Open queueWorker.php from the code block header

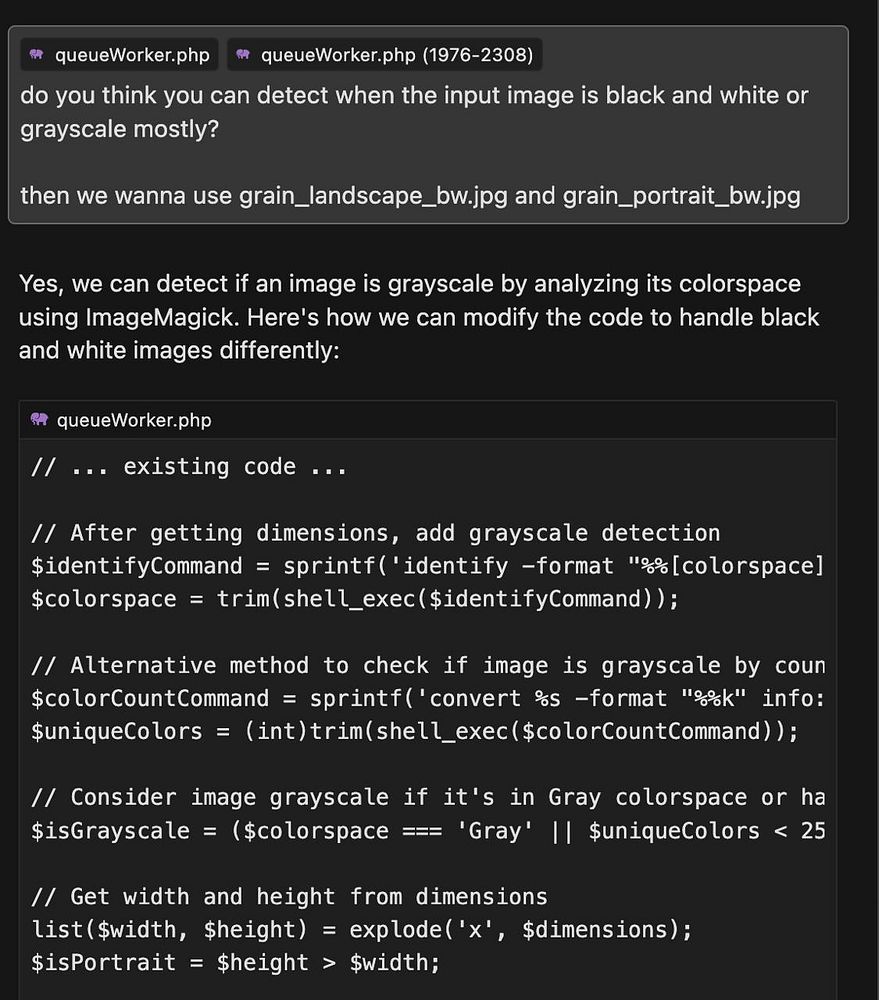click(134, 420)
